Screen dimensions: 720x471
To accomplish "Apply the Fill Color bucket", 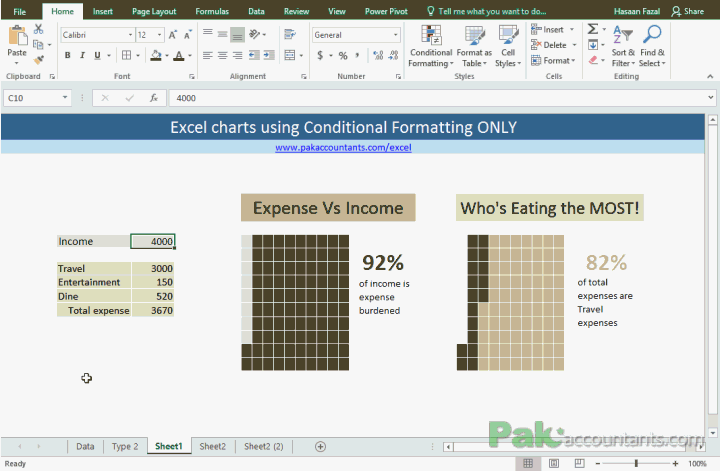I will pyautogui.click(x=156, y=56).
